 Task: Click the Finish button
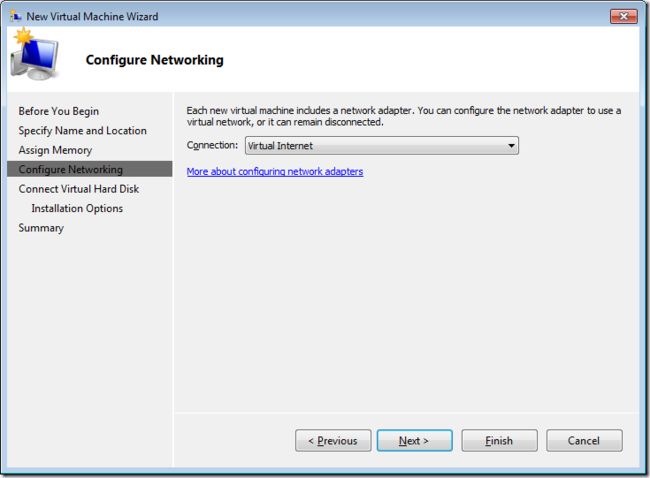(499, 440)
